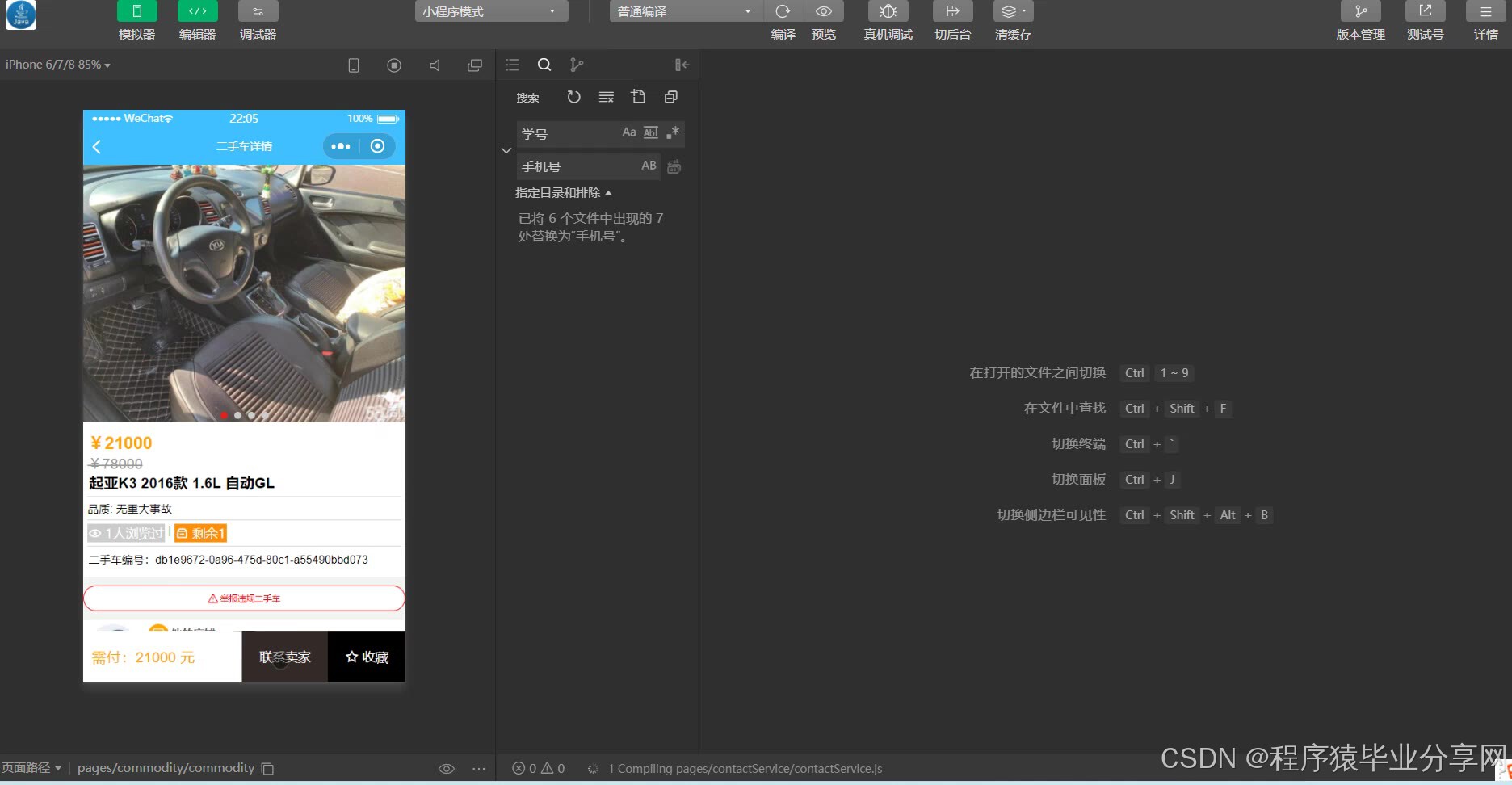The image size is (1512, 785).
Task: Click the preview (预览) eye icon
Action: [824, 11]
